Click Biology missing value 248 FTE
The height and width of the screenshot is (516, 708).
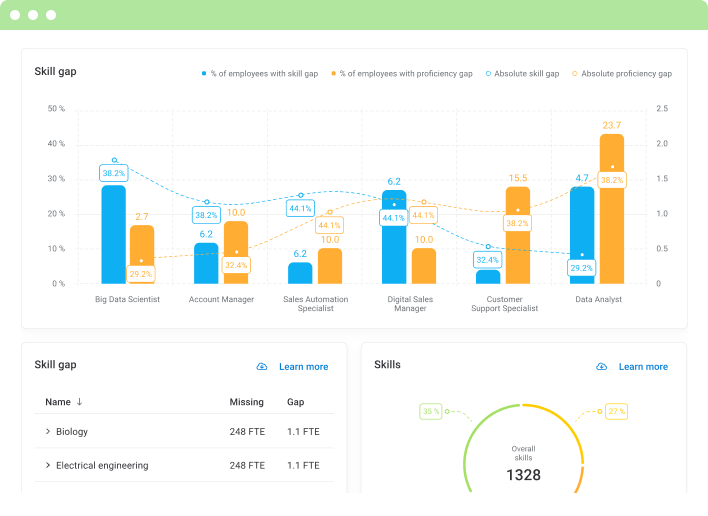pyautogui.click(x=247, y=432)
